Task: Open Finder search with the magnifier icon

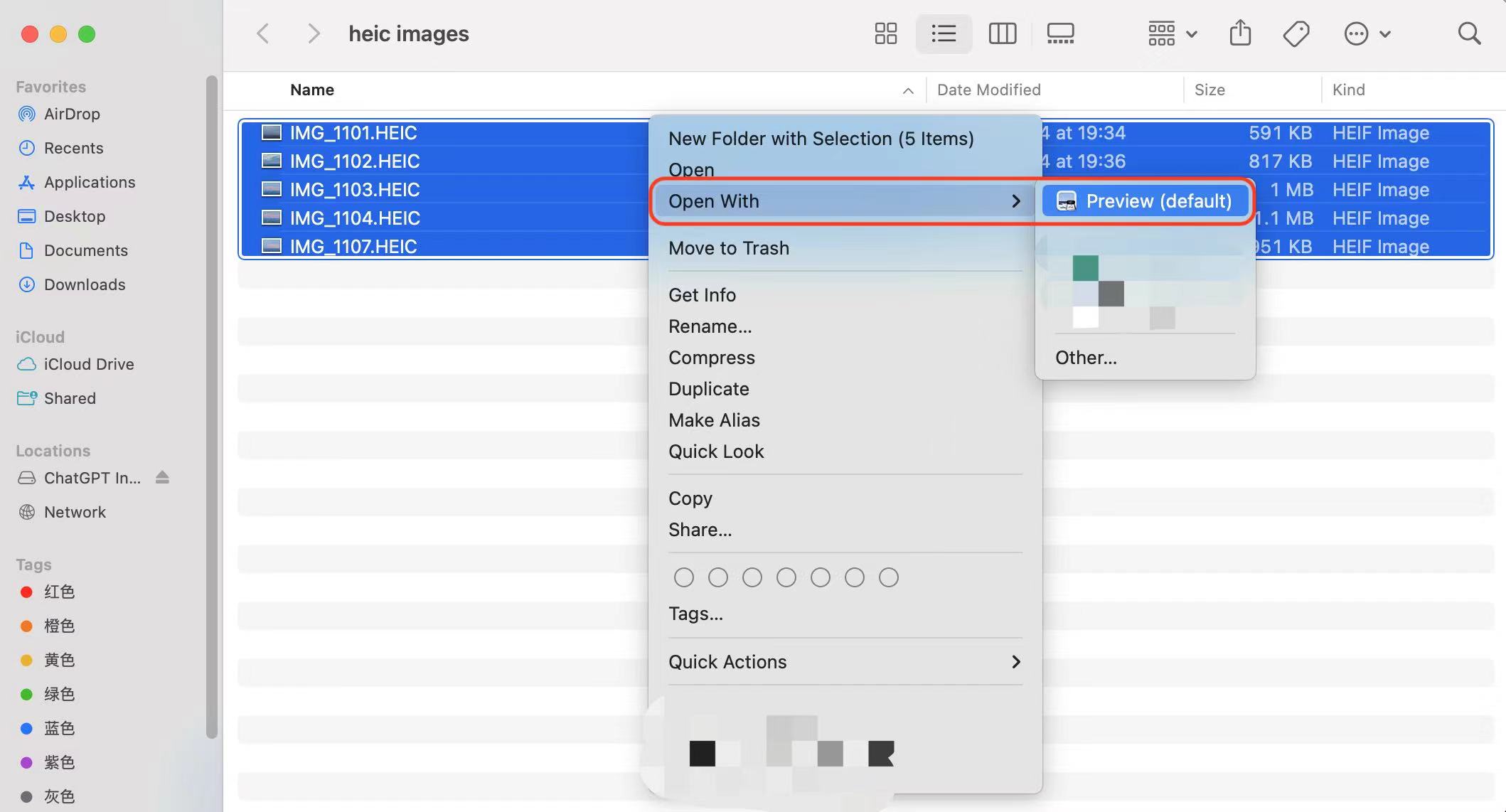Action: point(1469,33)
